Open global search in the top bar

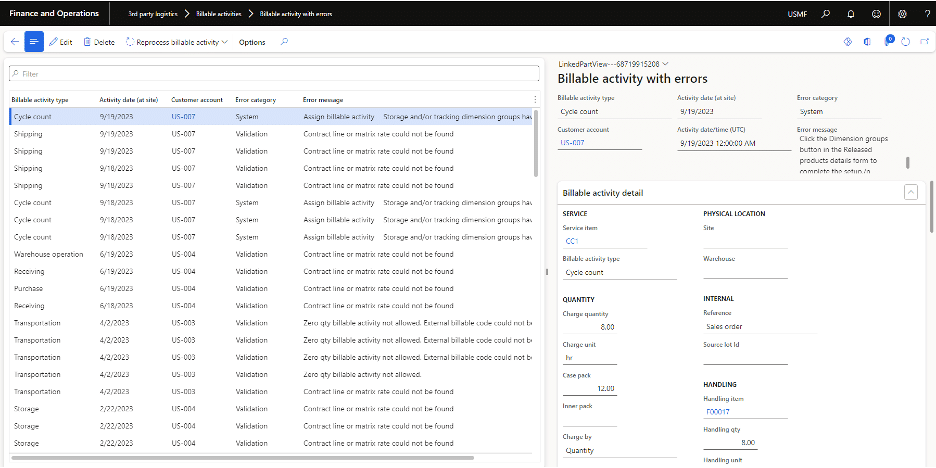(826, 13)
